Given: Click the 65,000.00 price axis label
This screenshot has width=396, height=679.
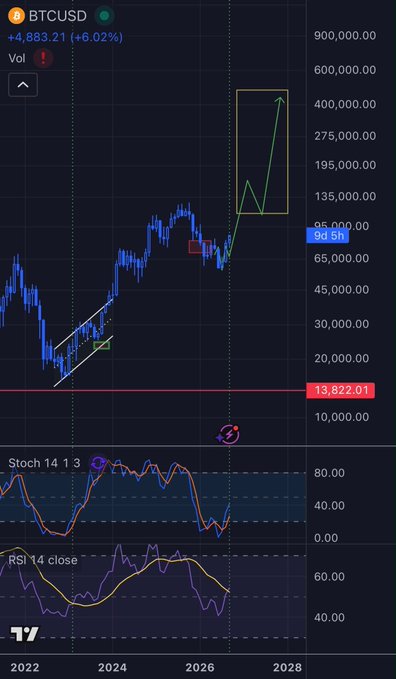Looking at the screenshot, I should point(342,258).
